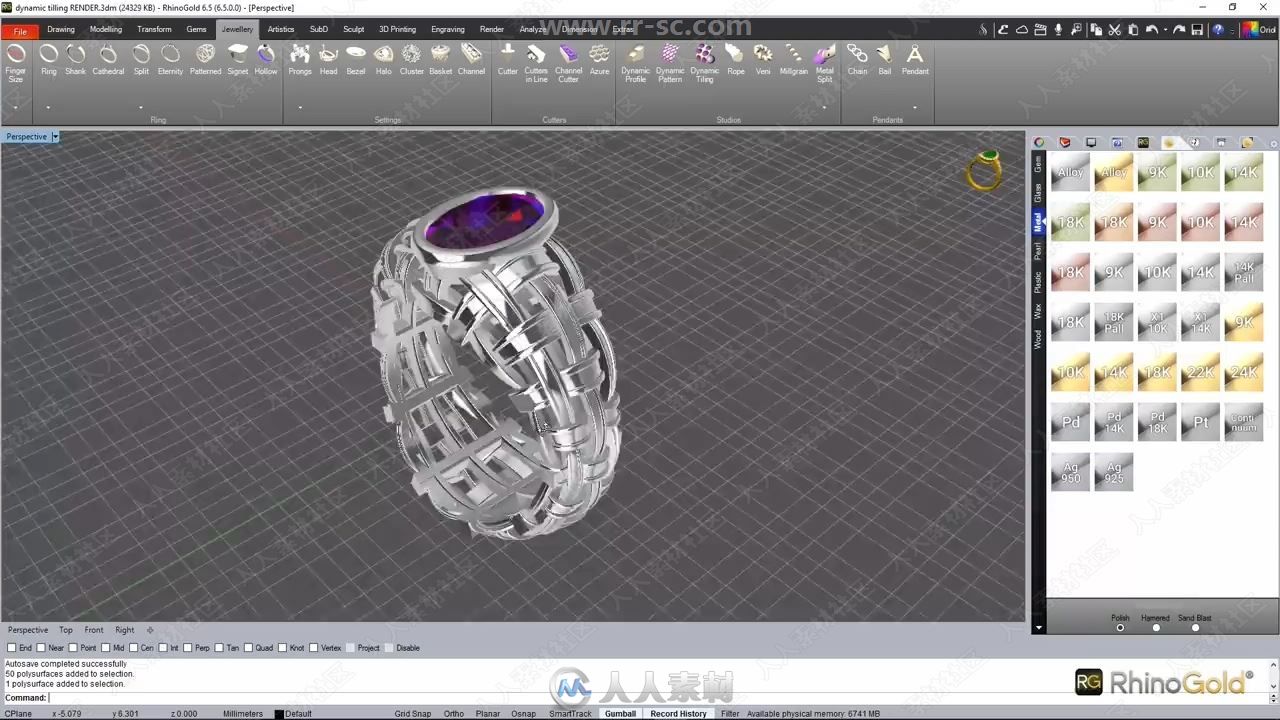Select the Signet ring tool
The width and height of the screenshot is (1280, 720).
[x=238, y=60]
